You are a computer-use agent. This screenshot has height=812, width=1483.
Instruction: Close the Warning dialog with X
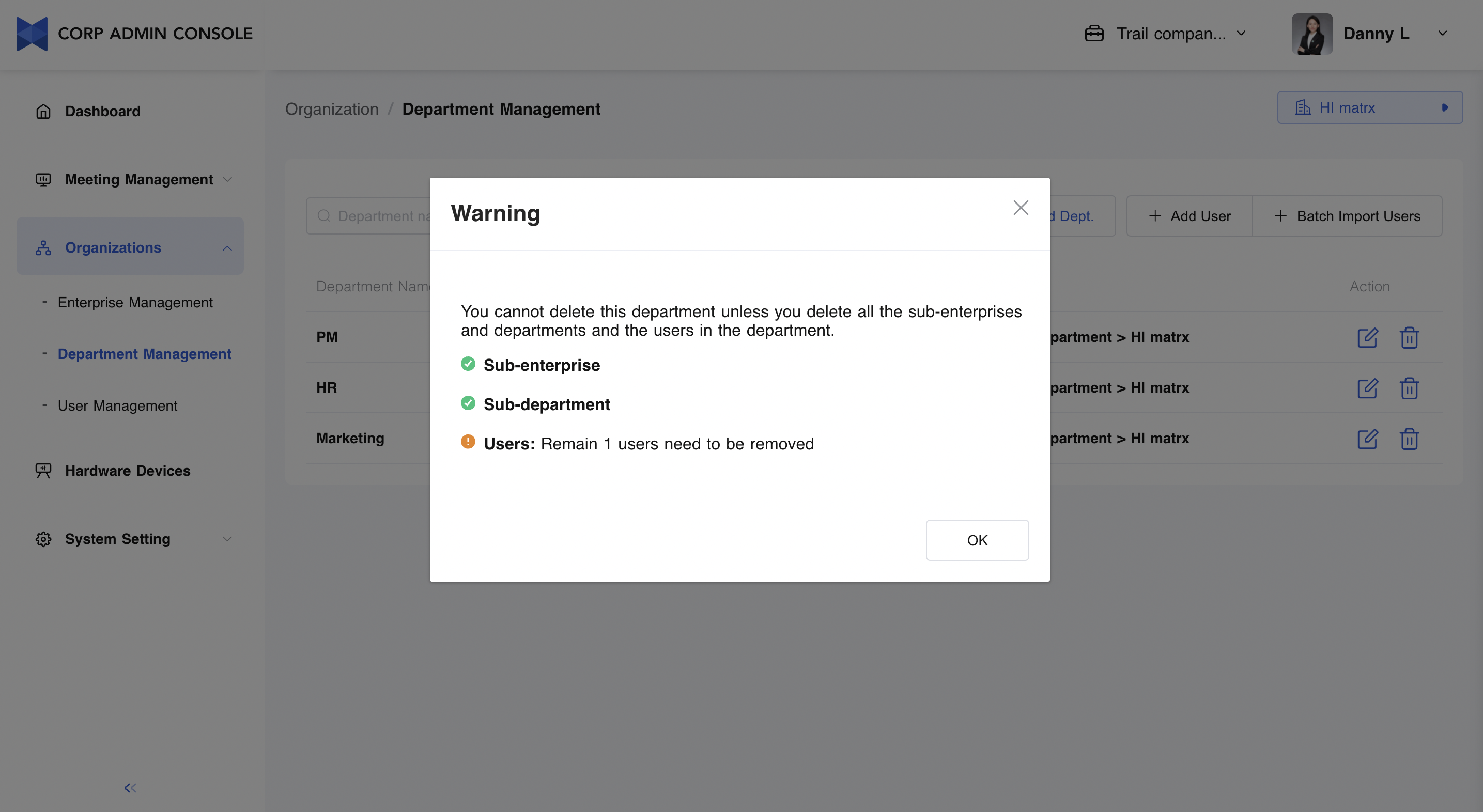[1020, 208]
